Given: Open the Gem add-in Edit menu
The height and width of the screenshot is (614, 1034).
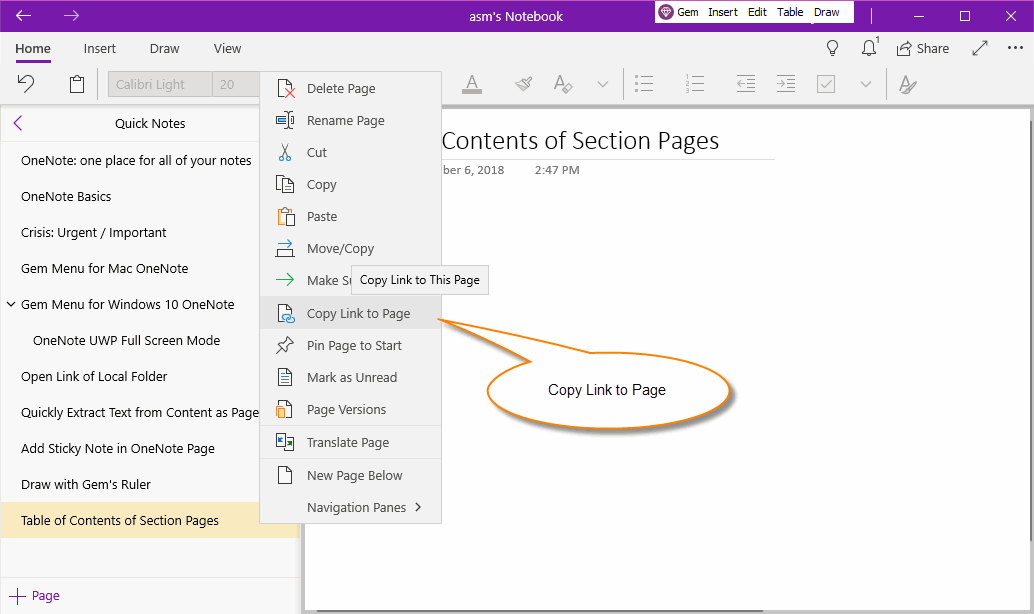Looking at the screenshot, I should pos(757,12).
